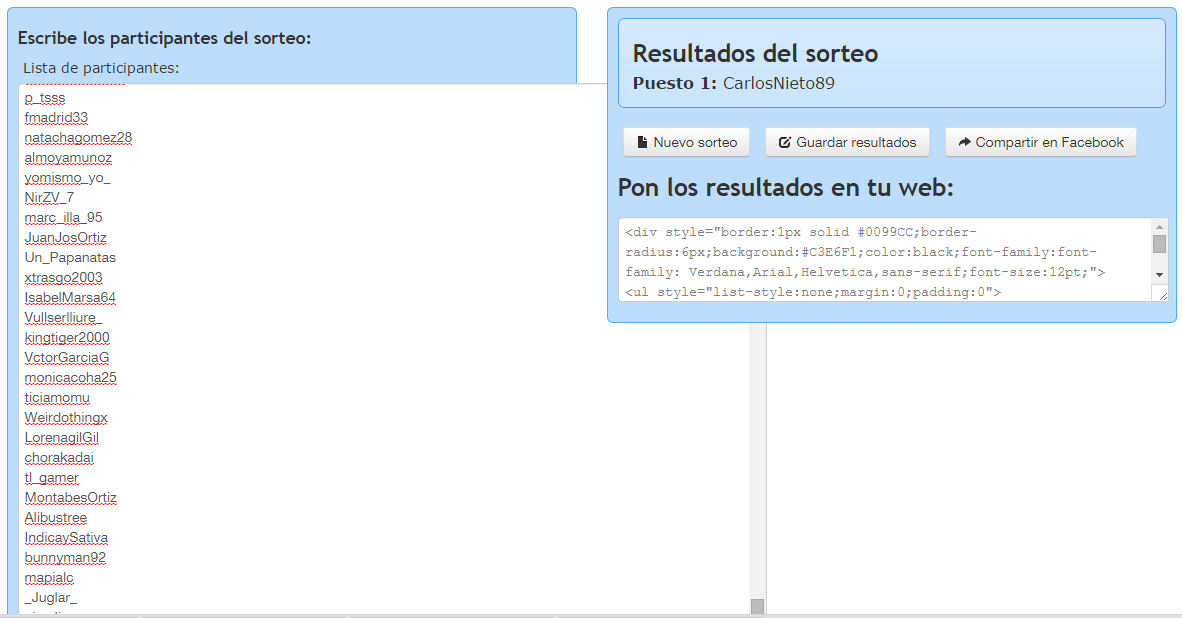The image size is (1182, 618).
Task: Click participant marc_illa_95 in the list
Action: [63, 218]
